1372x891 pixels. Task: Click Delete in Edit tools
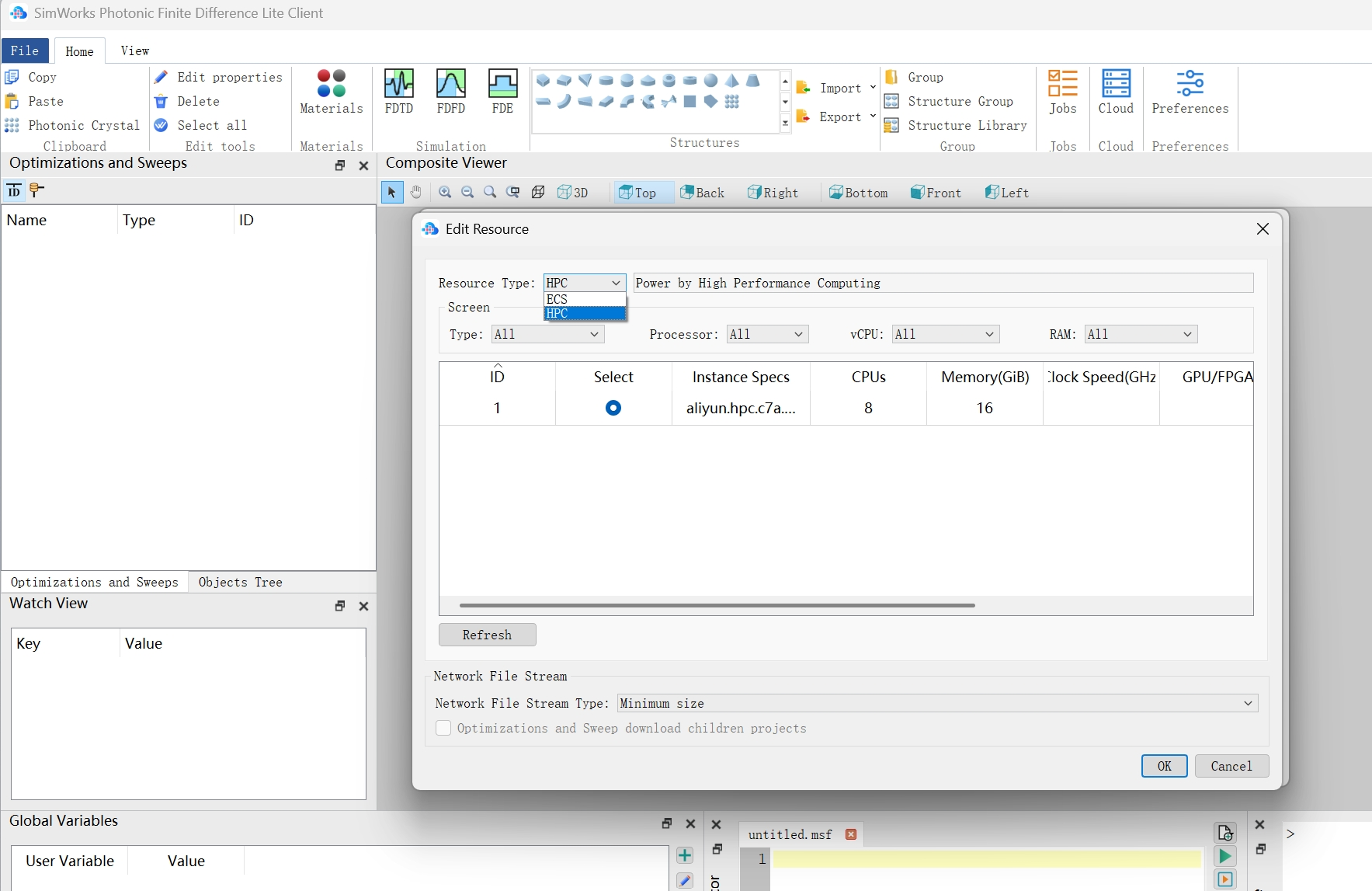point(187,101)
